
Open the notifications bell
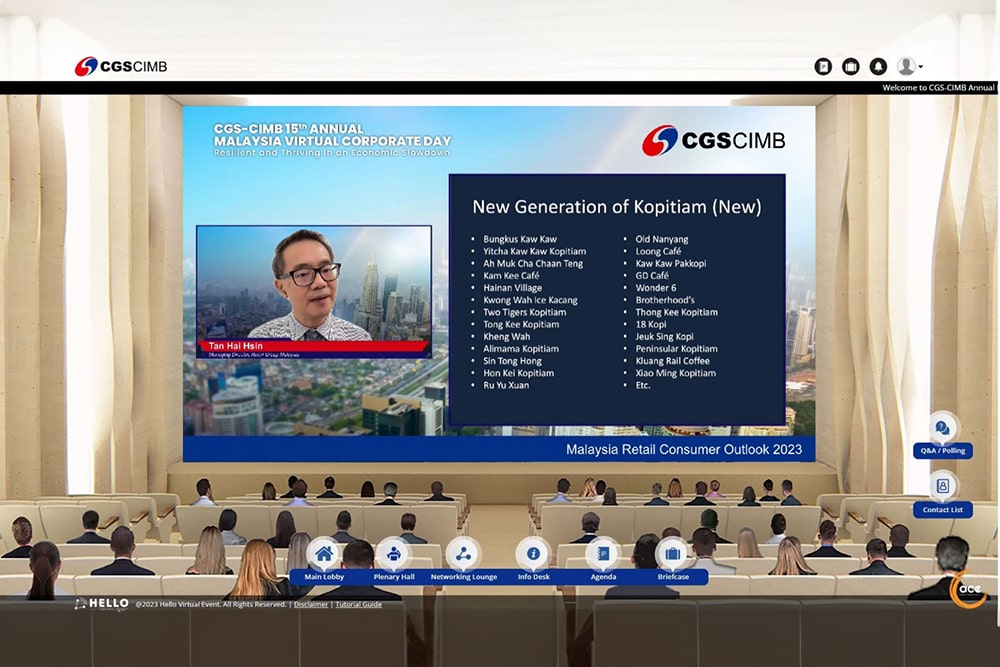[878, 66]
